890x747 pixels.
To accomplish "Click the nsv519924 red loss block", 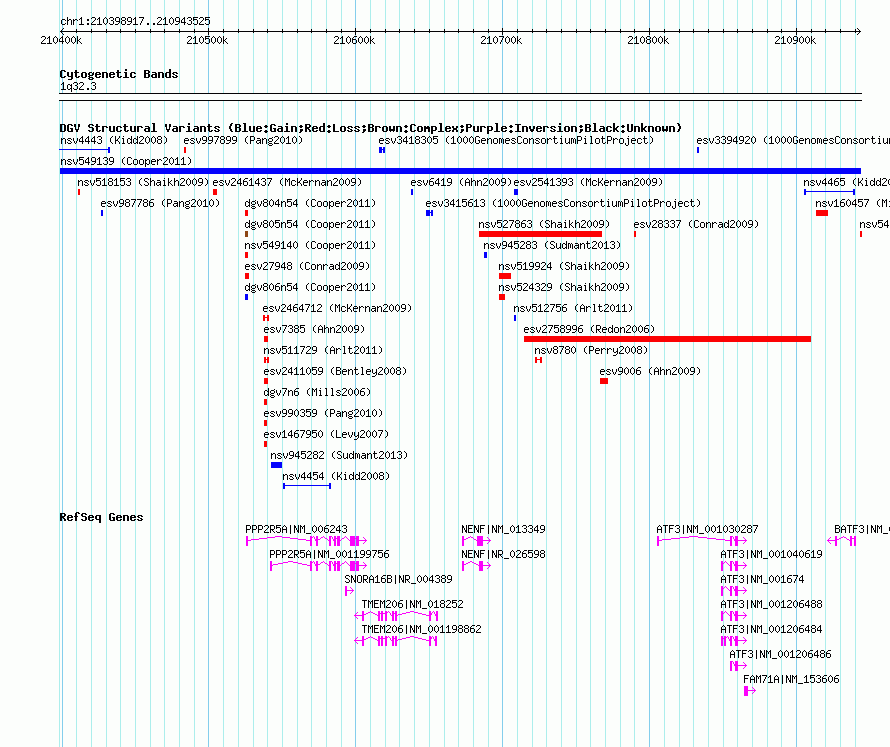I will pos(505,276).
